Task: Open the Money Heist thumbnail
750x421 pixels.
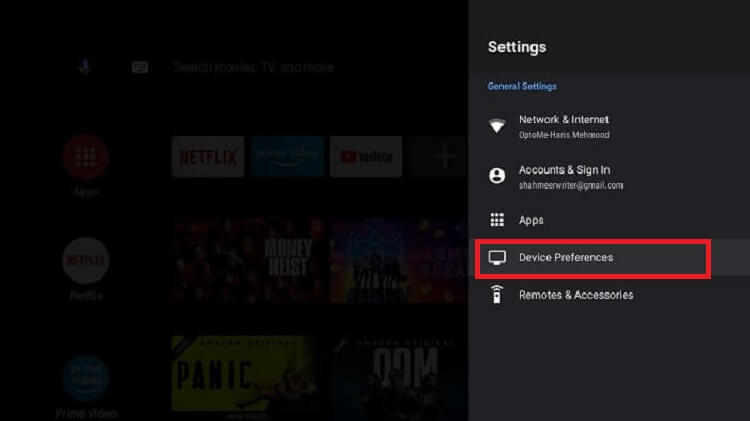Action: tap(249, 261)
